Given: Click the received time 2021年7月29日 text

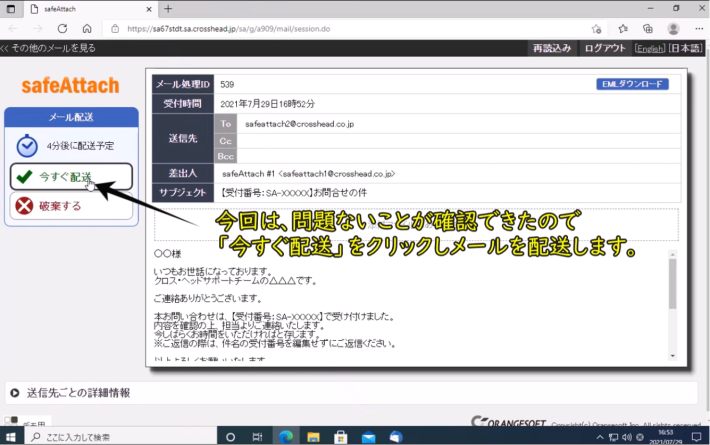Looking at the screenshot, I should click(x=267, y=104).
